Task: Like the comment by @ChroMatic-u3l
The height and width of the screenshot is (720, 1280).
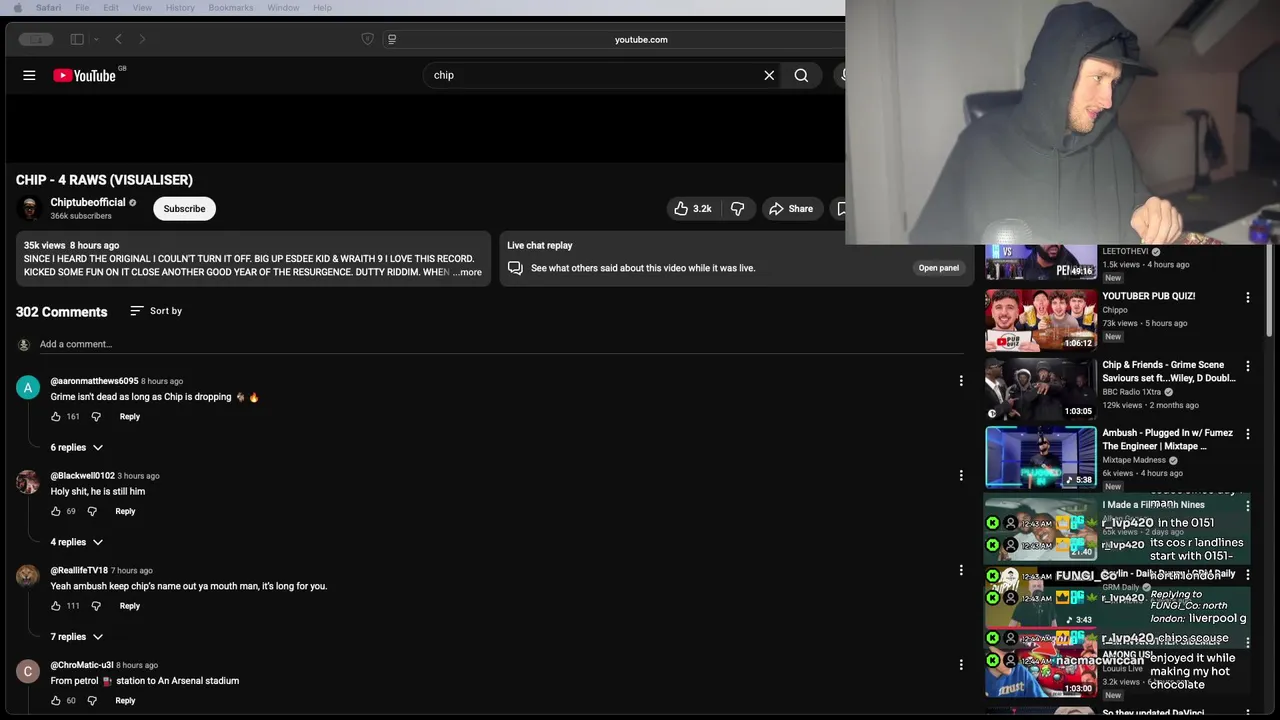Action: 56,701
